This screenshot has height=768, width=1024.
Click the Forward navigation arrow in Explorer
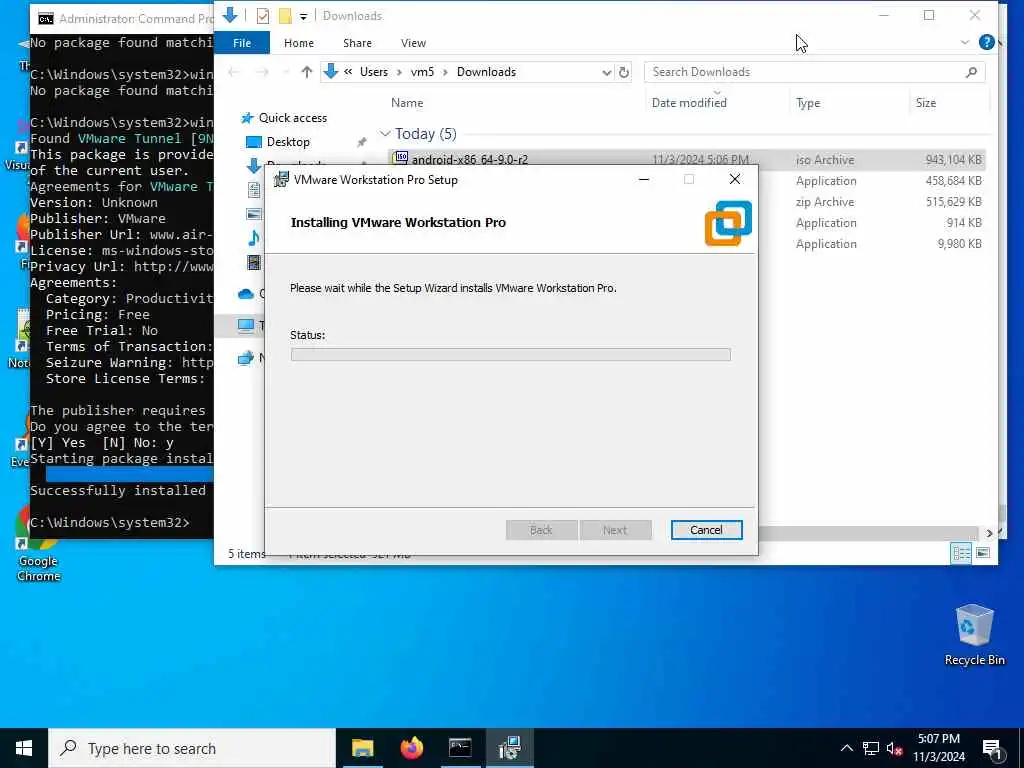click(262, 72)
